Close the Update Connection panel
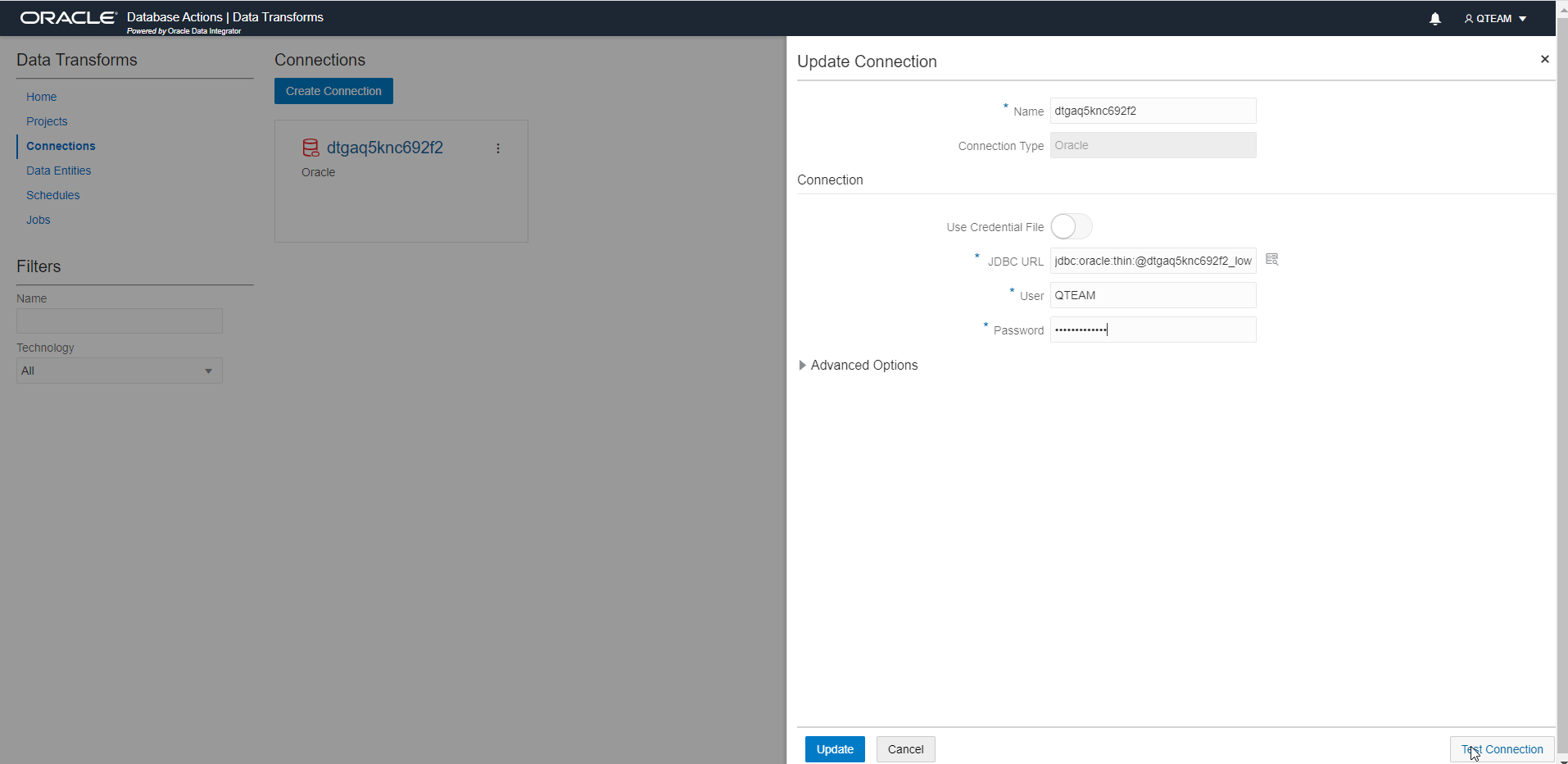The height and width of the screenshot is (764, 1568). [x=1545, y=59]
